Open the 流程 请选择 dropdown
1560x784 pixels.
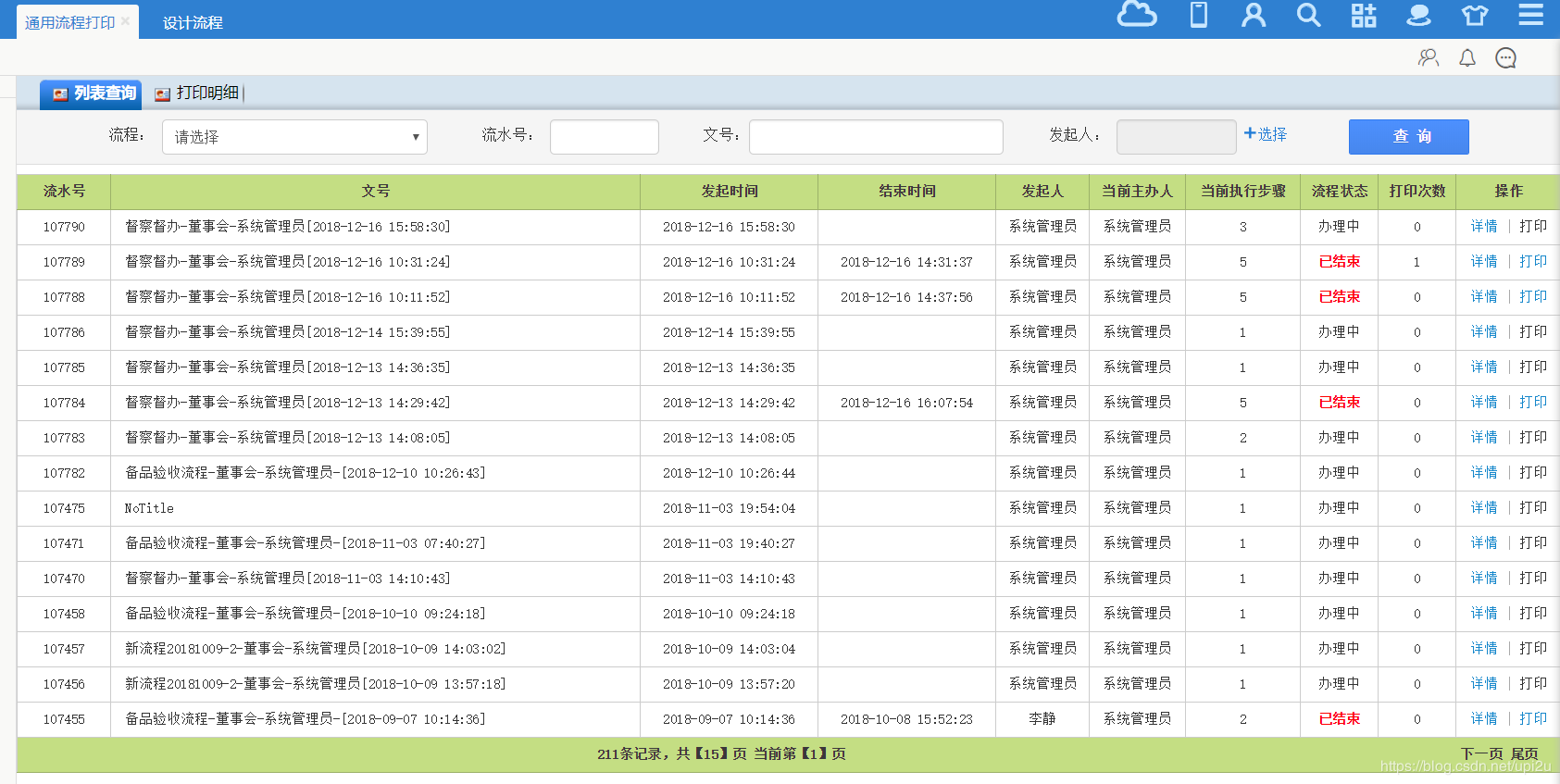pos(294,137)
